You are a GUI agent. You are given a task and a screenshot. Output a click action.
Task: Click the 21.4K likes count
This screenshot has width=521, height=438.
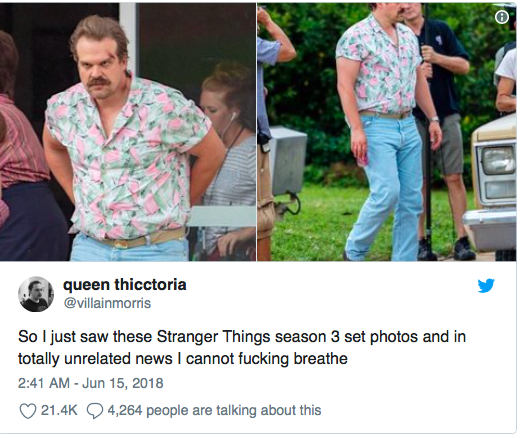click(x=59, y=410)
